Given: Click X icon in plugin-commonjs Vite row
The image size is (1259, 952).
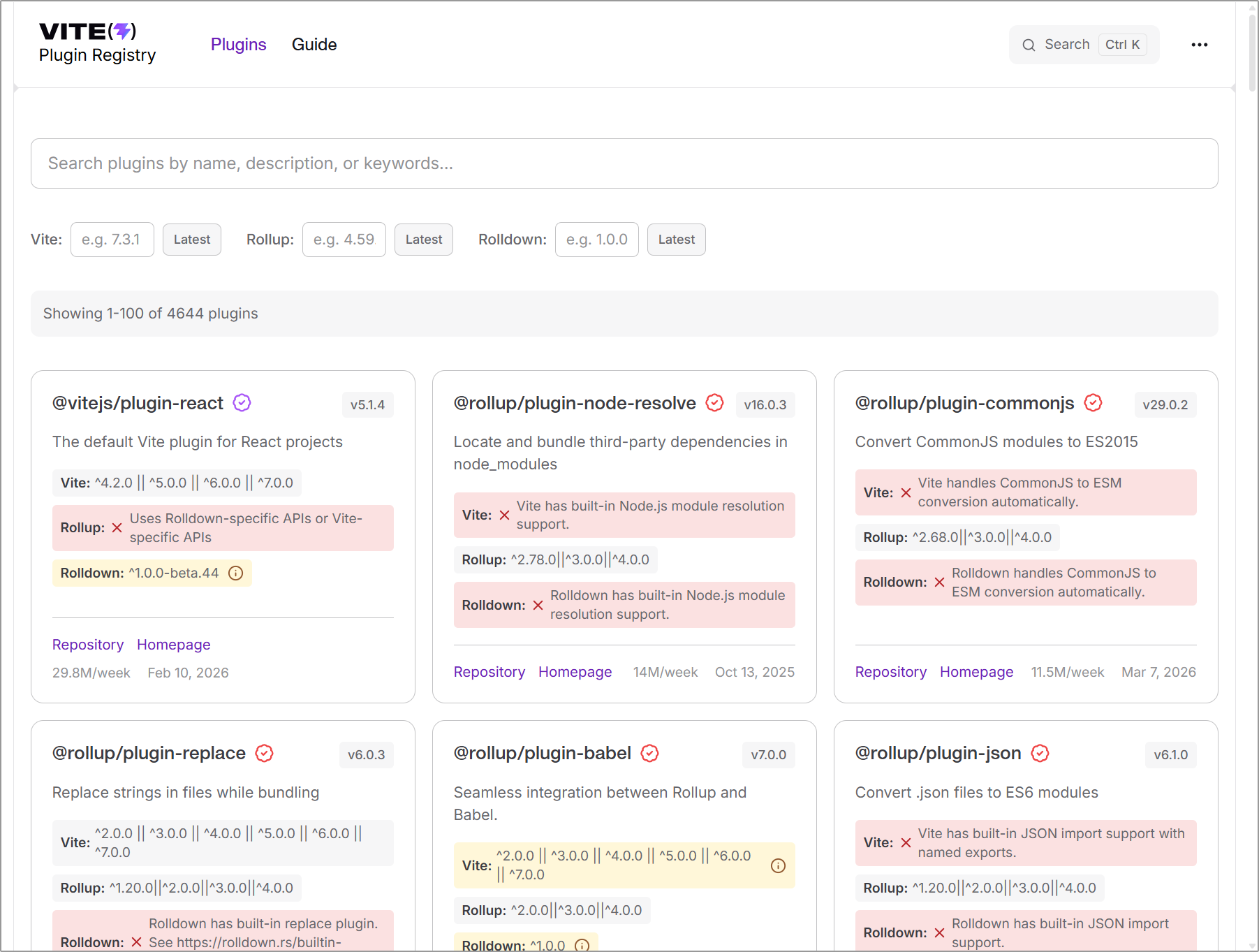Looking at the screenshot, I should click(x=906, y=493).
